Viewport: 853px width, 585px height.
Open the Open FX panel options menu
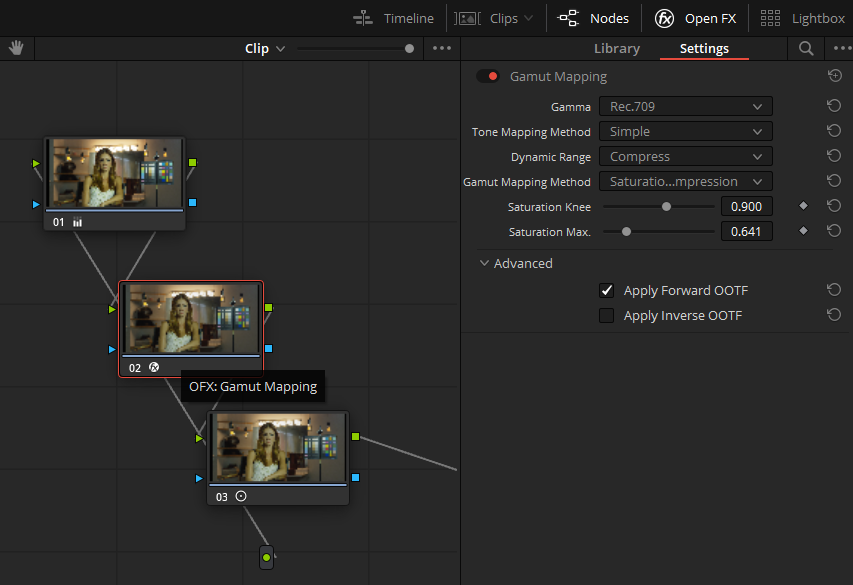click(843, 48)
